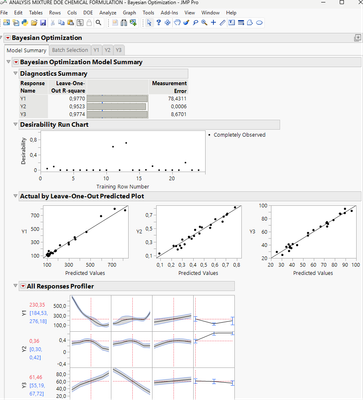Click the Y2 predicted value 0,36
The image size is (363, 400).
[x=34, y=341]
